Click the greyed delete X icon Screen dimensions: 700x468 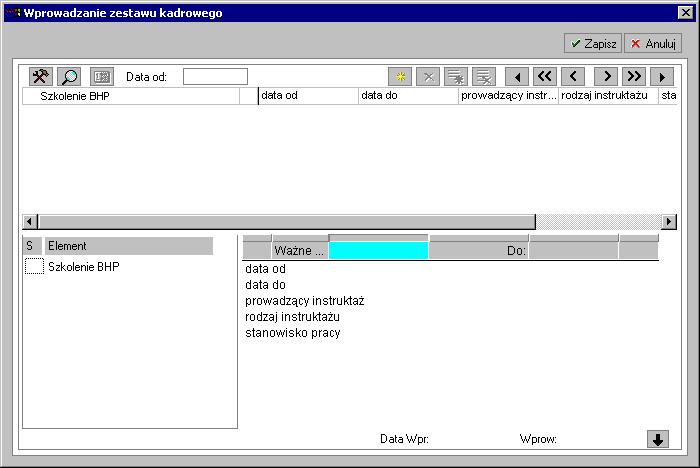pos(428,77)
